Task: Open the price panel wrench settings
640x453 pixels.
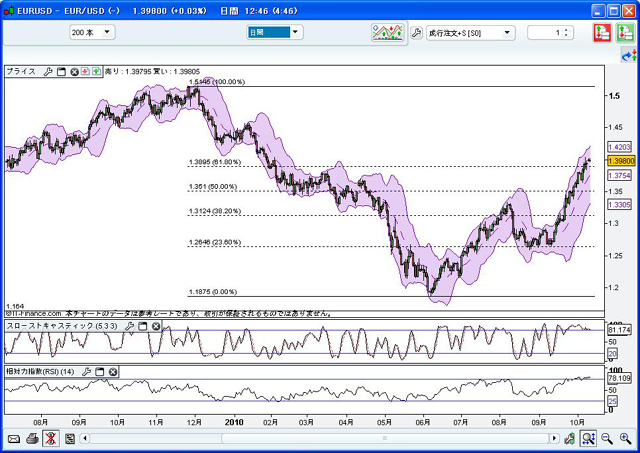Action: tap(48, 72)
